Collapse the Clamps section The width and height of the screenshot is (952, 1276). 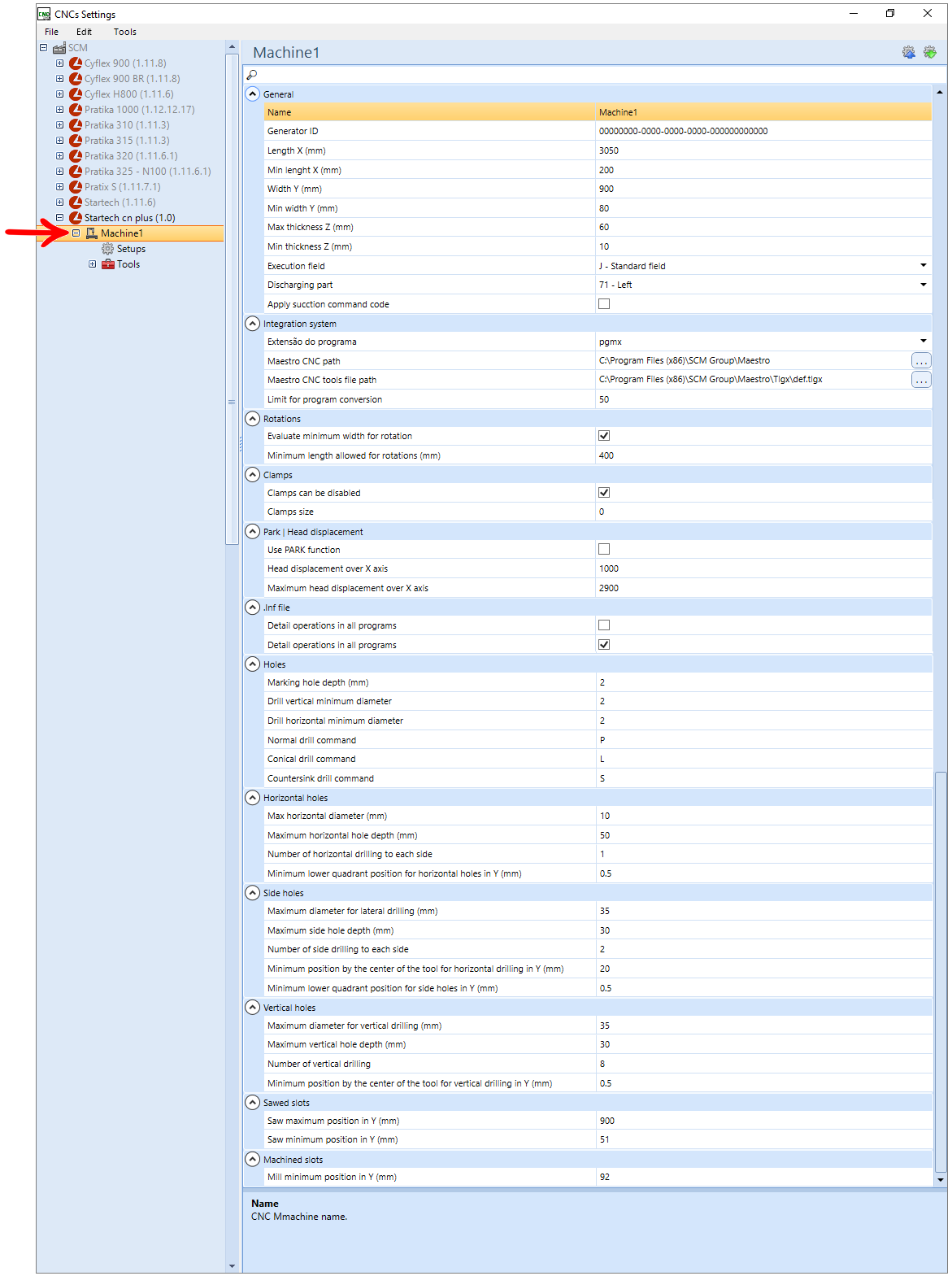pyautogui.click(x=253, y=474)
